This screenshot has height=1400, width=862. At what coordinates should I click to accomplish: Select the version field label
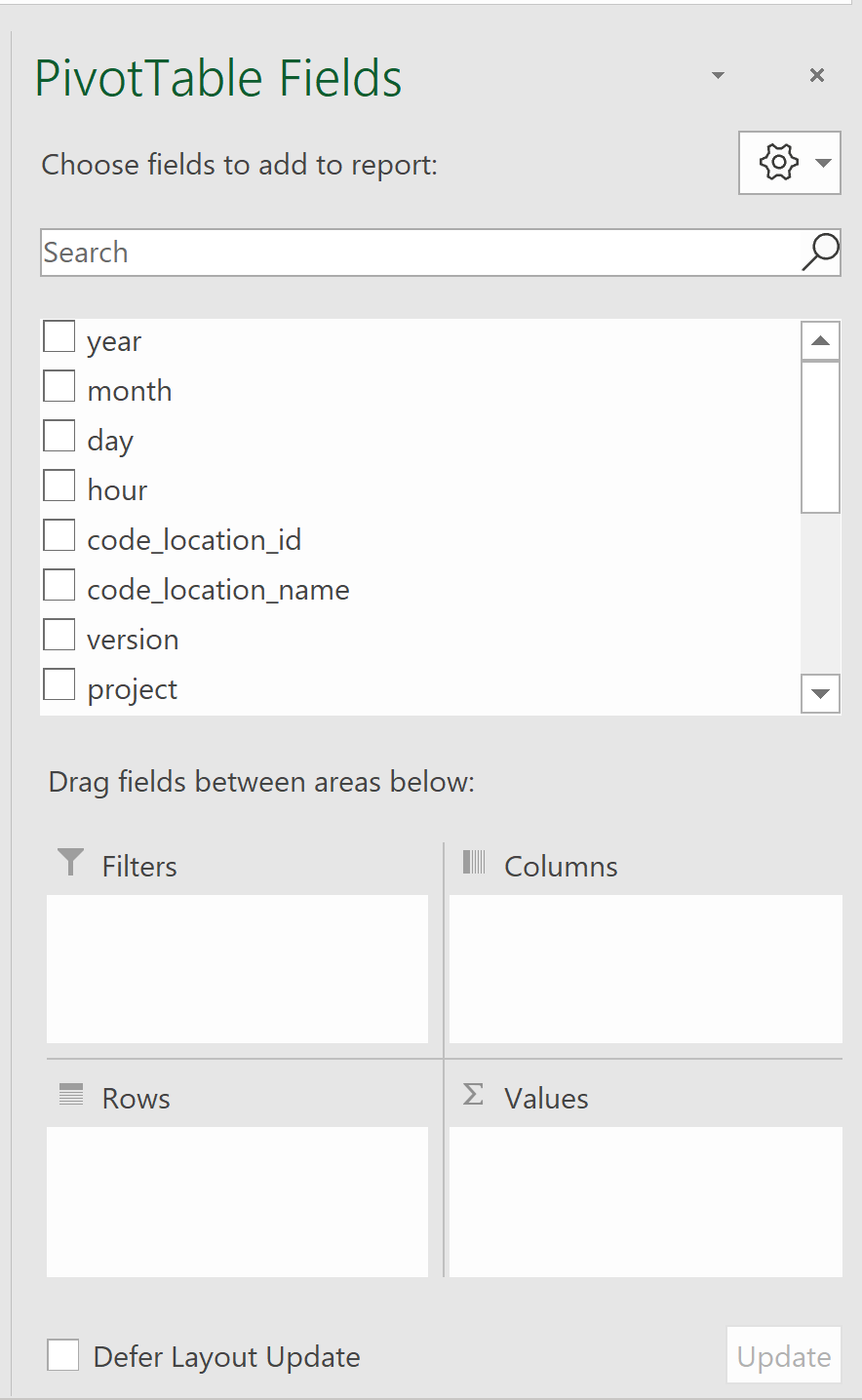(x=133, y=640)
